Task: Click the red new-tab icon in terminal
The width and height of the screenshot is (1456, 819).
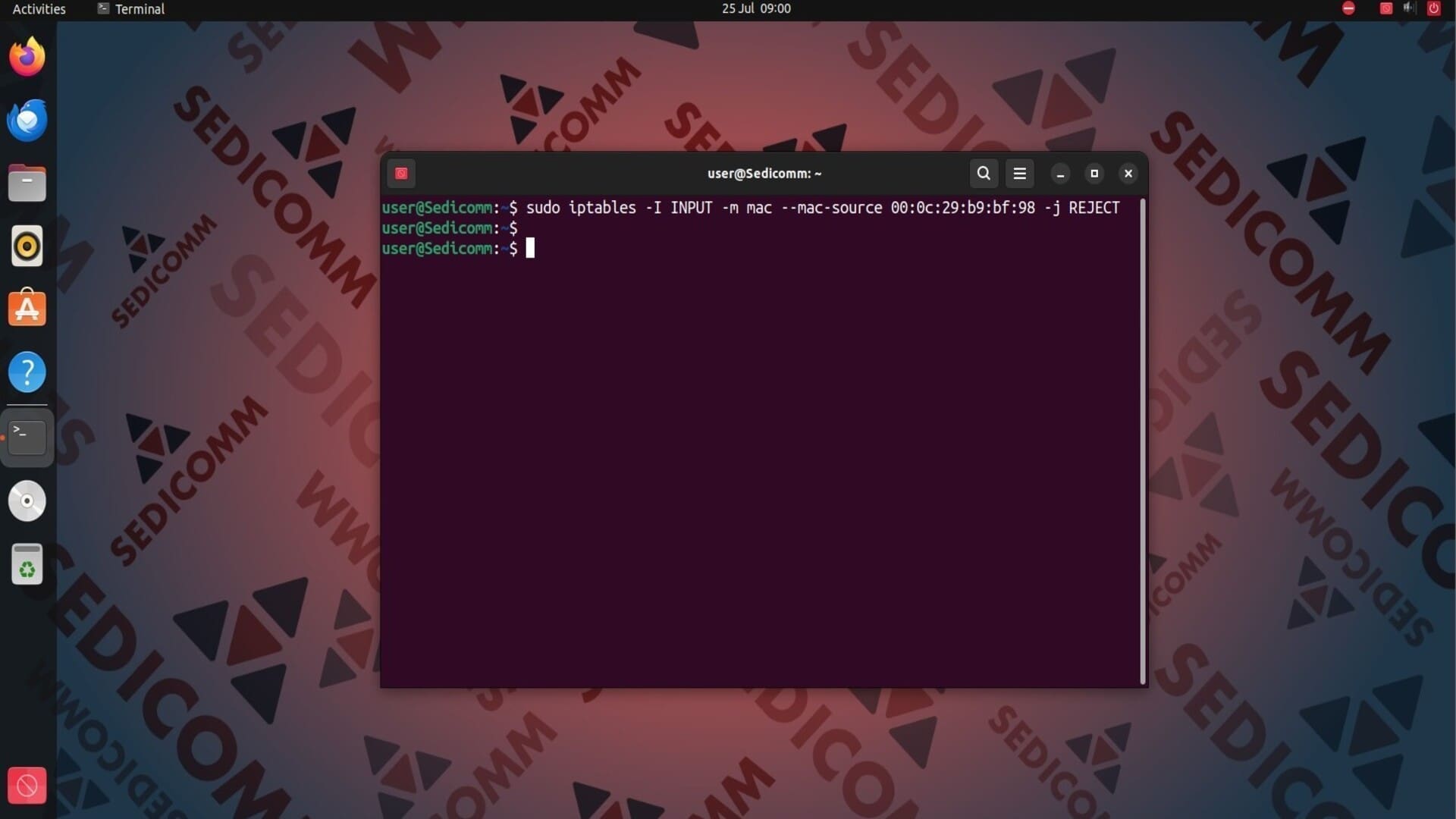Action: (401, 174)
